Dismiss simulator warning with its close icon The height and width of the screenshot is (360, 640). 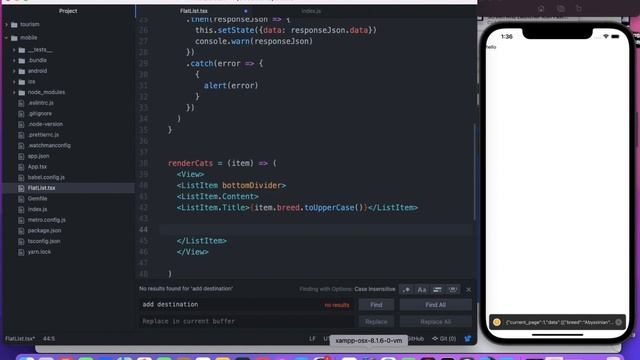coord(619,322)
